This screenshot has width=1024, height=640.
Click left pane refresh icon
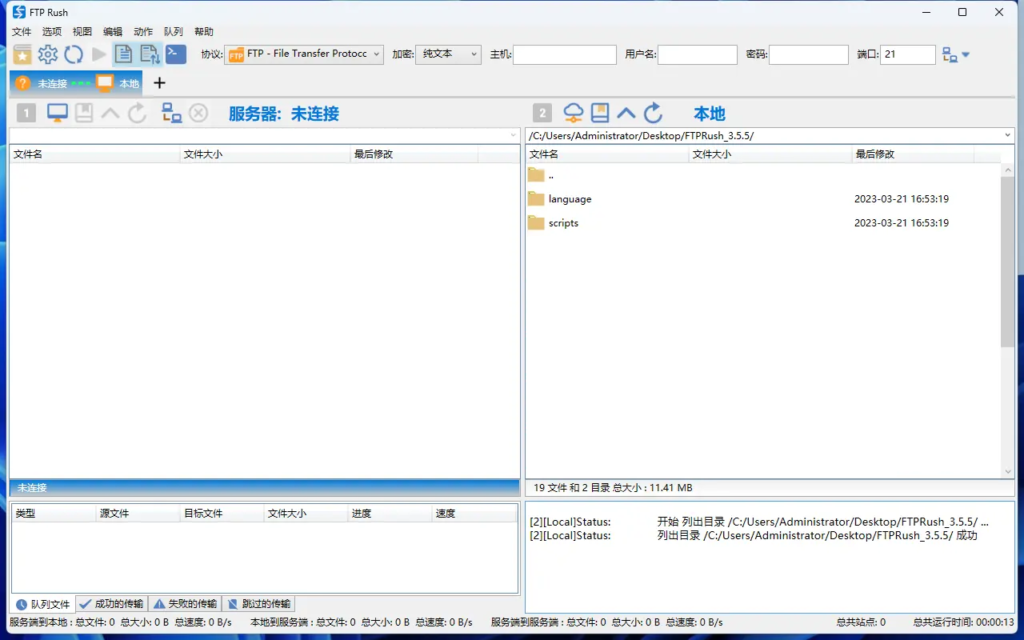click(136, 113)
